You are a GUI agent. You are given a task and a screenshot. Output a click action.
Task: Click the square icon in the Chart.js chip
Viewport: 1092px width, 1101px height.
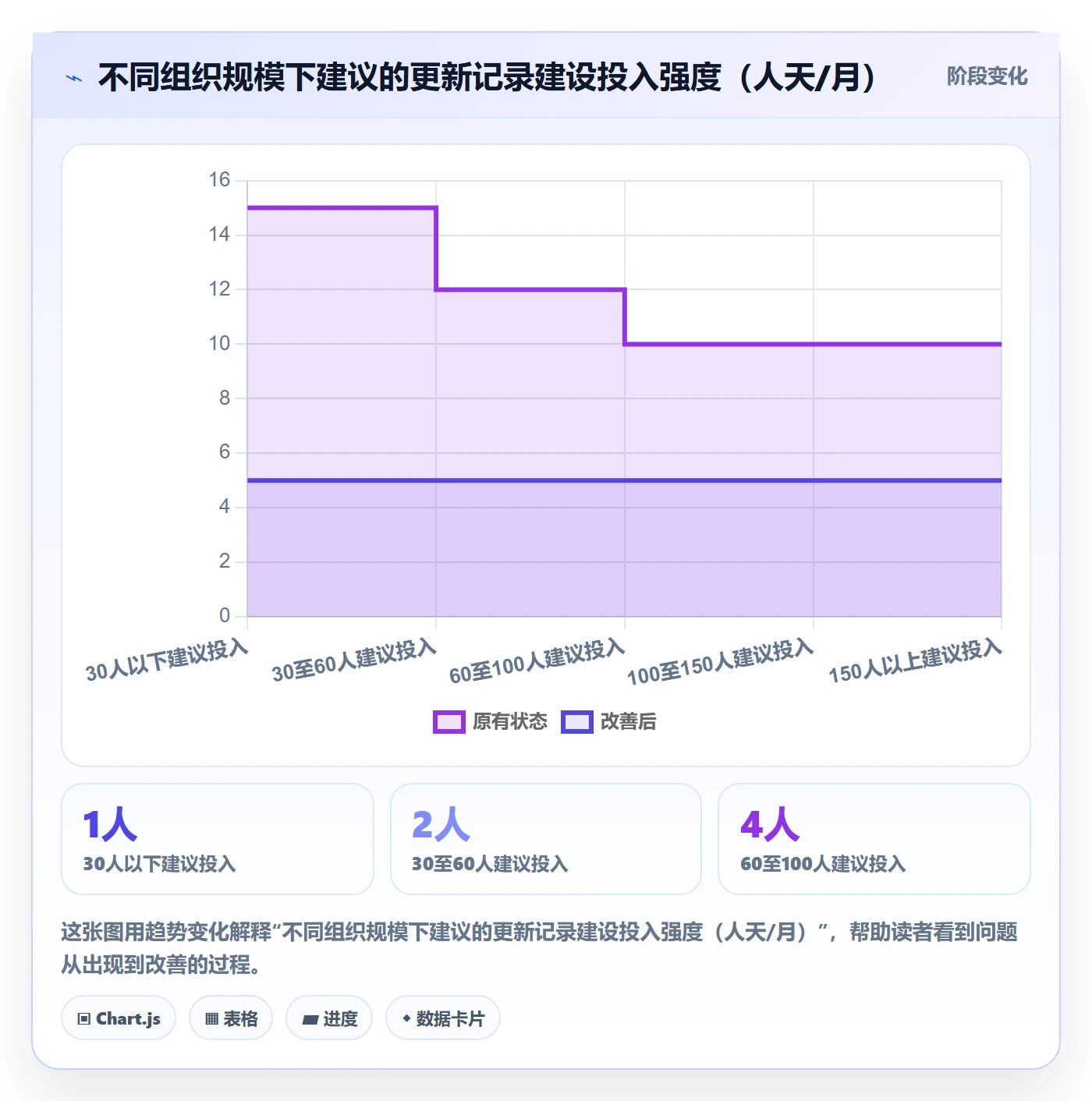click(84, 1019)
